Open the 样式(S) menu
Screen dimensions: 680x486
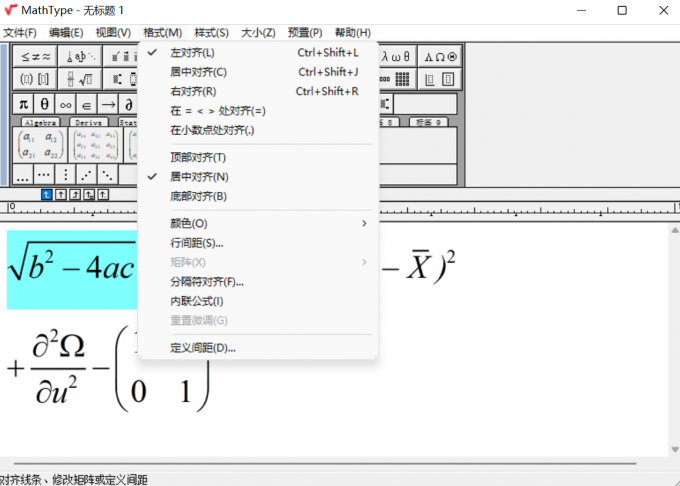tap(212, 33)
